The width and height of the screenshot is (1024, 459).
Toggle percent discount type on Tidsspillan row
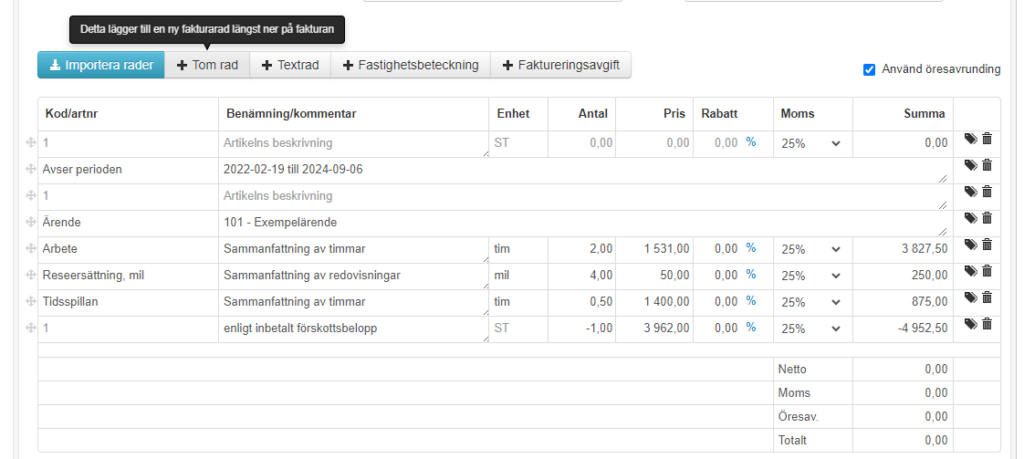click(x=750, y=301)
